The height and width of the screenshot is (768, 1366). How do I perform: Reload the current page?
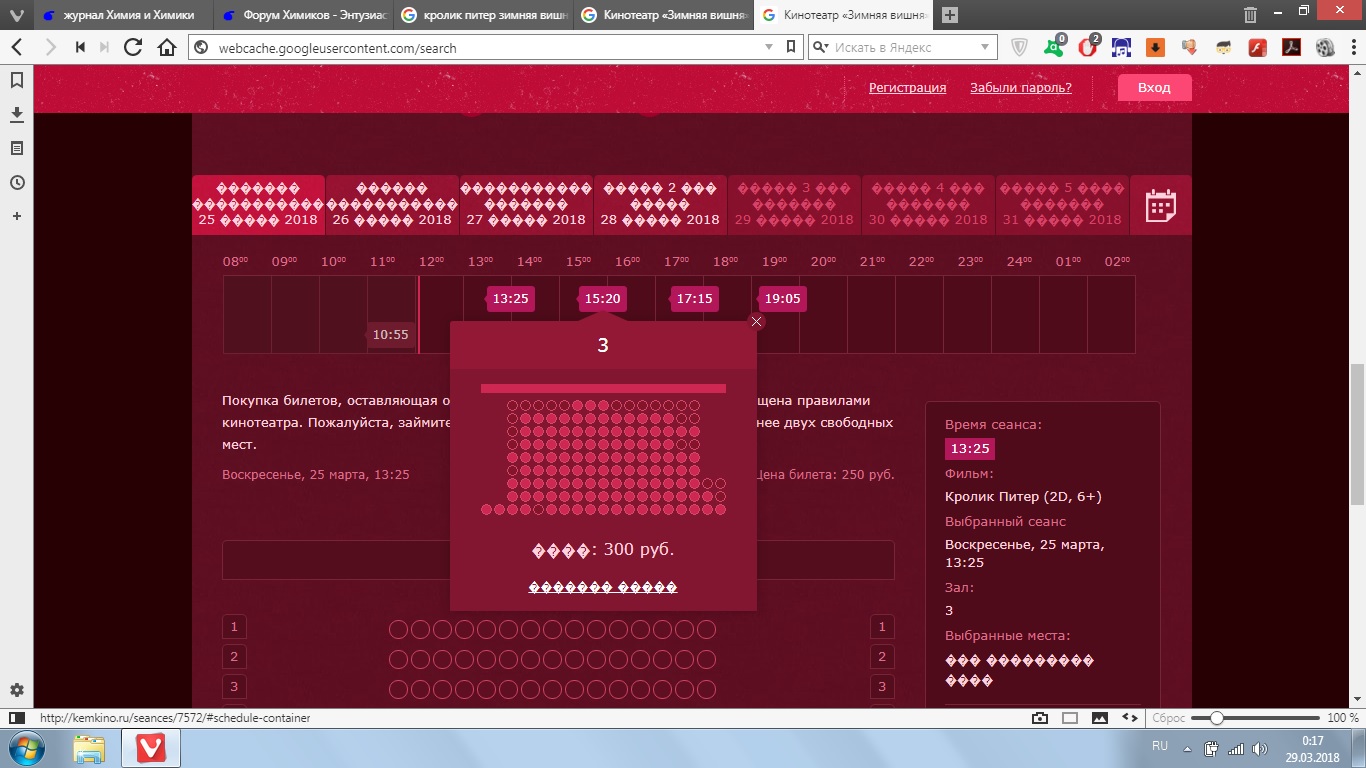click(x=132, y=47)
